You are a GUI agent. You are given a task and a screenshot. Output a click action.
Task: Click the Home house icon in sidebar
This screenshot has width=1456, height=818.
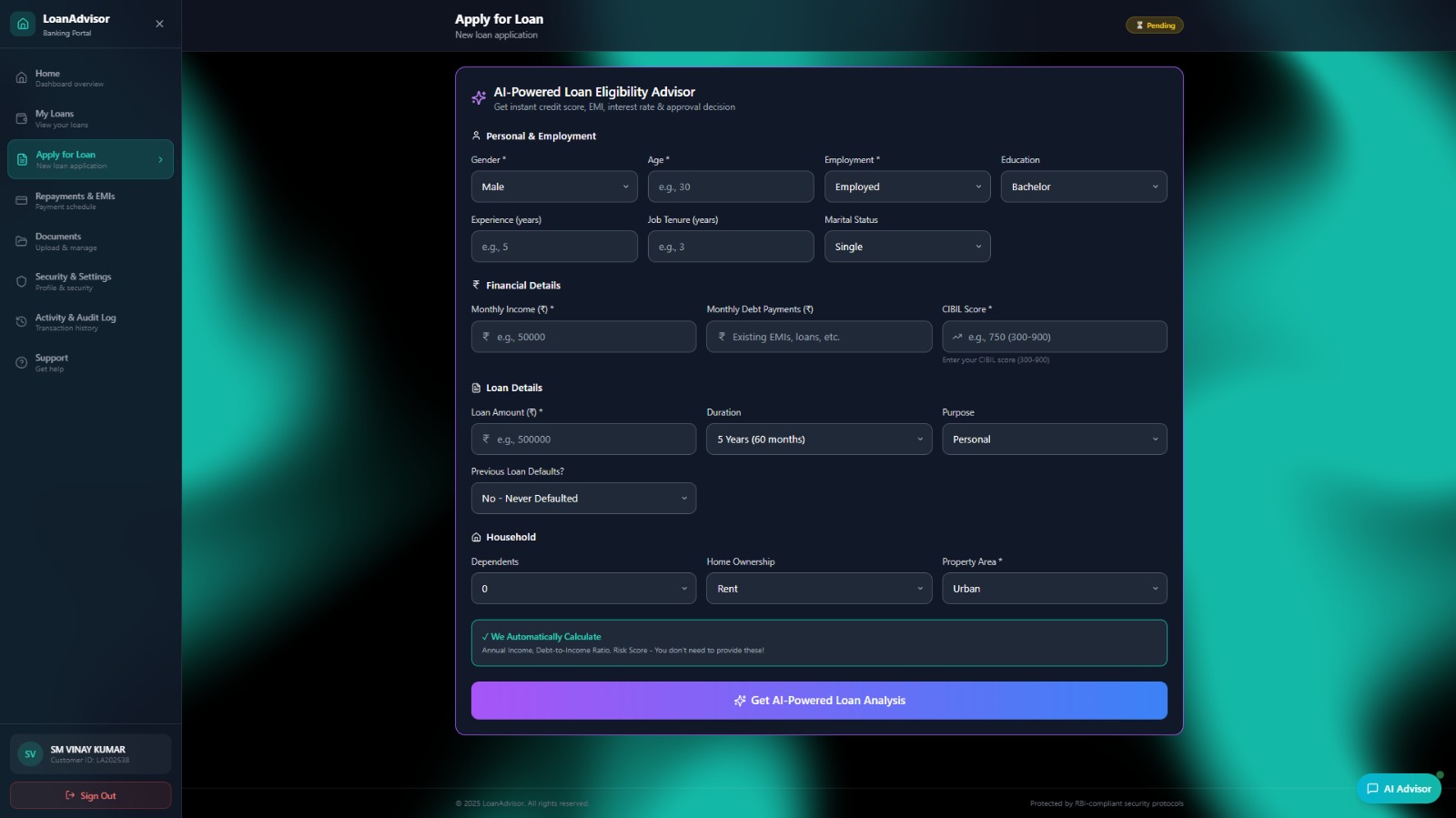click(x=21, y=78)
